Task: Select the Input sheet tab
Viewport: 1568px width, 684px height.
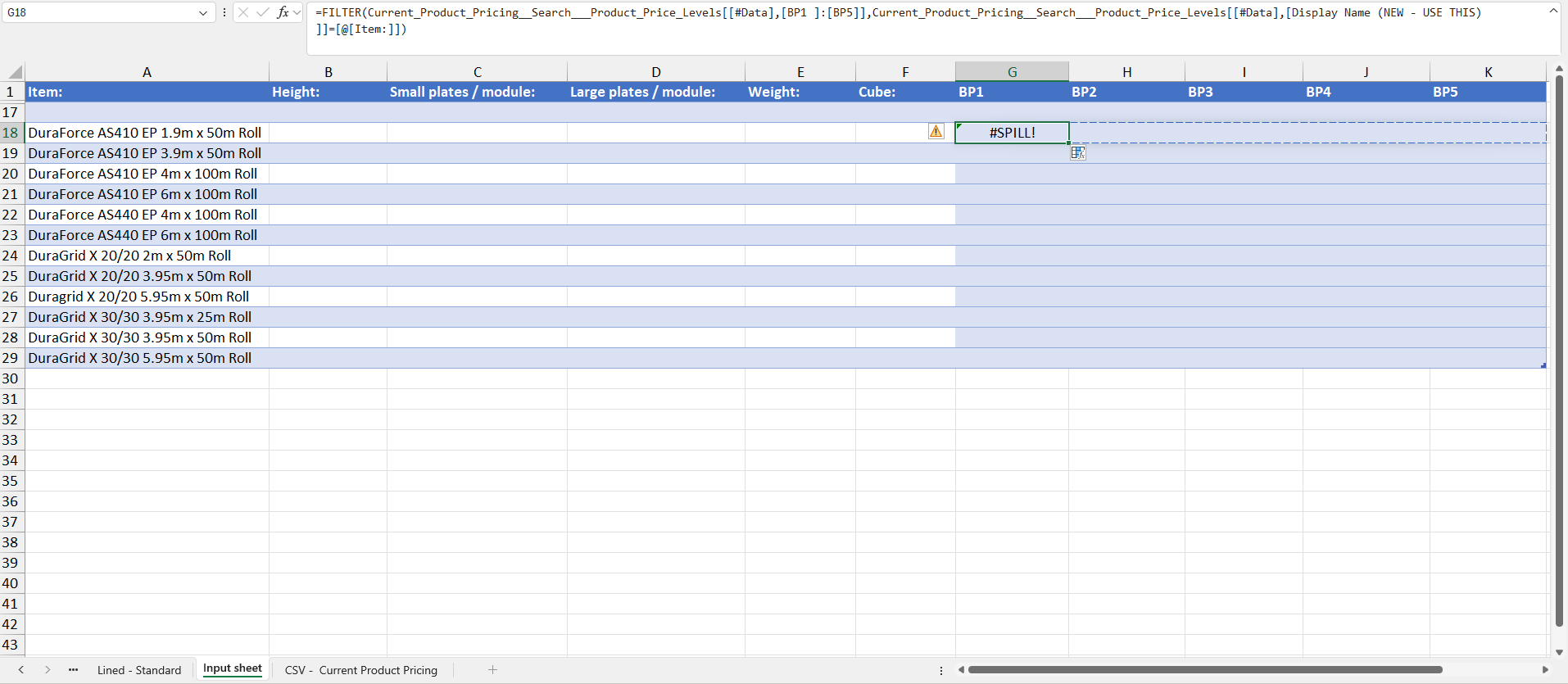Action: click(233, 668)
